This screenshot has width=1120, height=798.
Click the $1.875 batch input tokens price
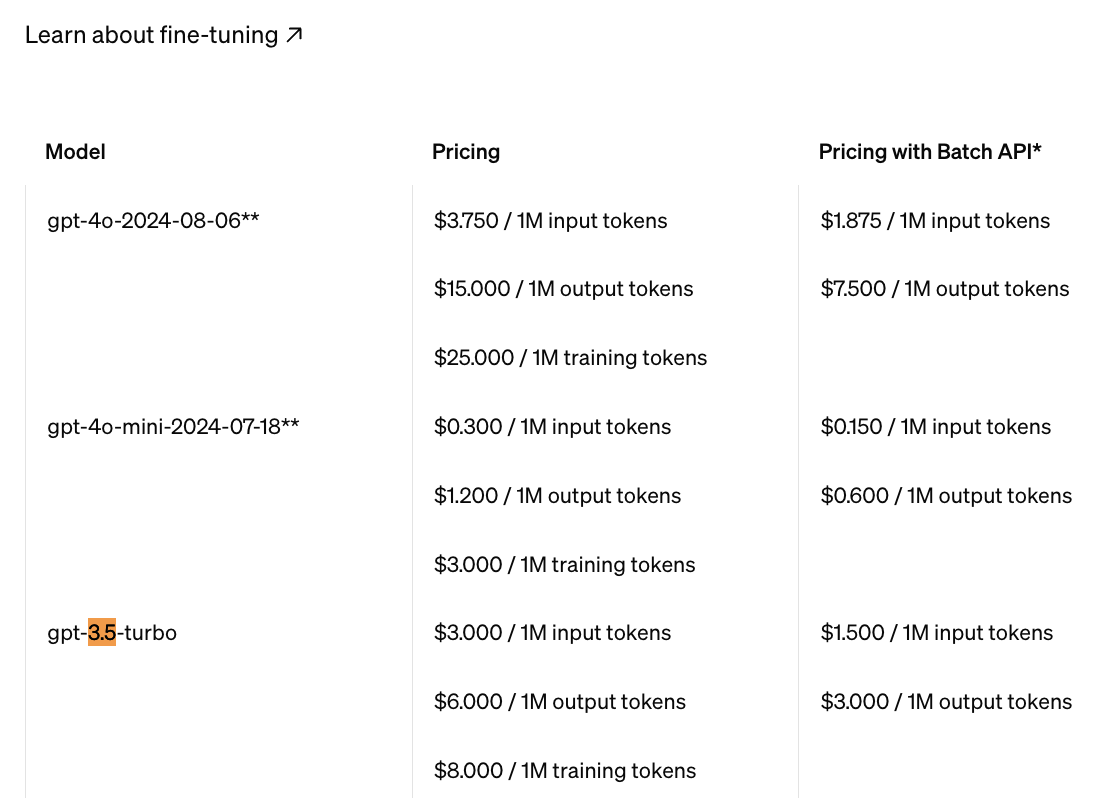935,221
